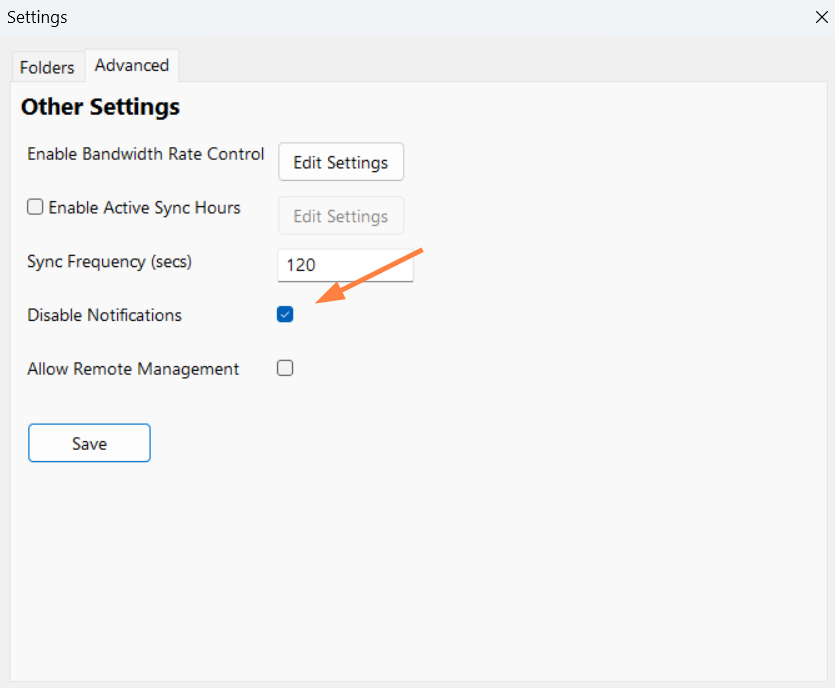Screen dimensions: 835x688
Task: Click the Allow Remote Management label text
Action: (133, 369)
